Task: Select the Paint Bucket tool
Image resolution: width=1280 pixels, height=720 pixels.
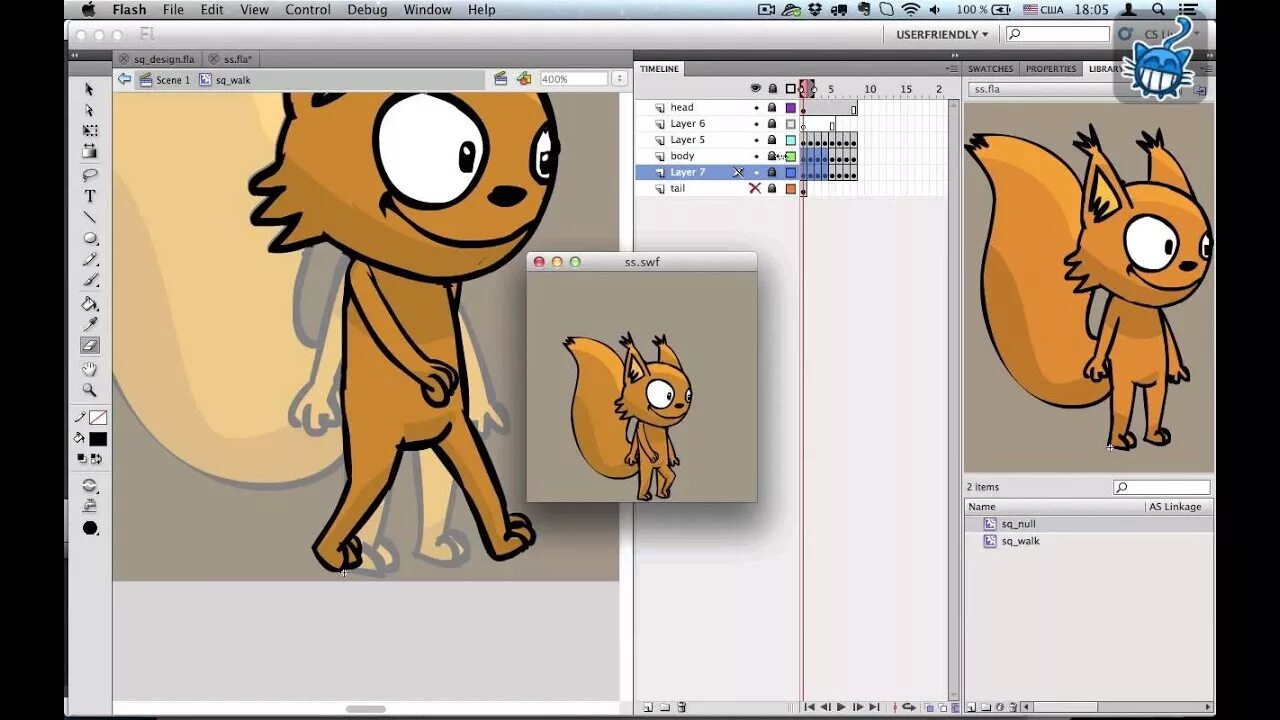Action: coord(90,303)
